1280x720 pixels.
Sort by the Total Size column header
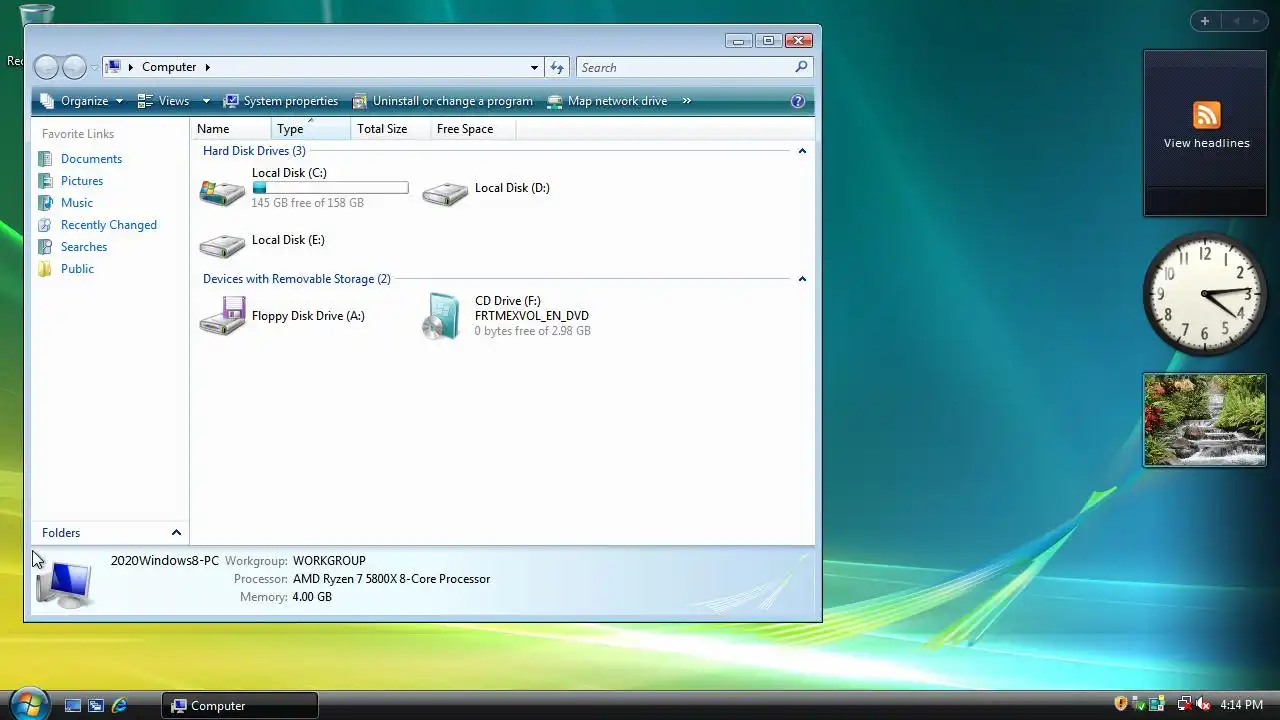click(391, 129)
